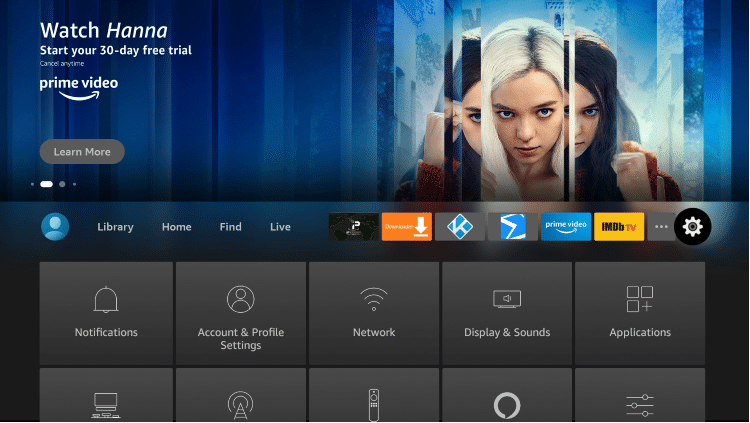Click the "Watch Hanna" headline
The image size is (750, 423).
[104, 30]
